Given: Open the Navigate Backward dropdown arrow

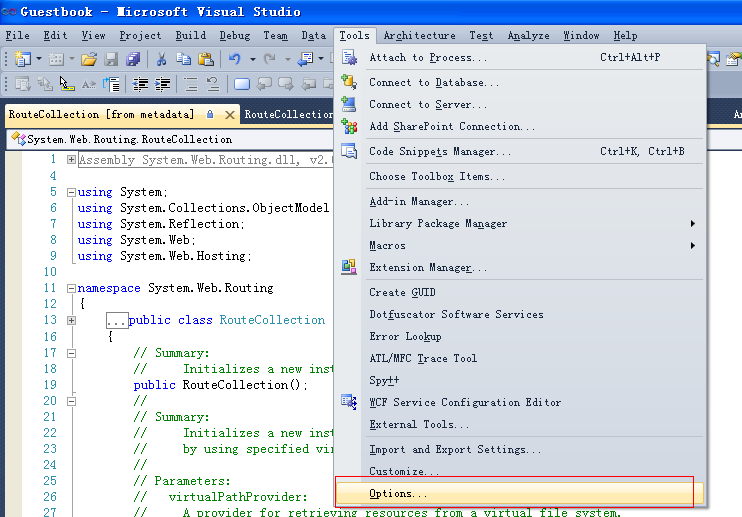Looking at the screenshot, I should click(321, 59).
